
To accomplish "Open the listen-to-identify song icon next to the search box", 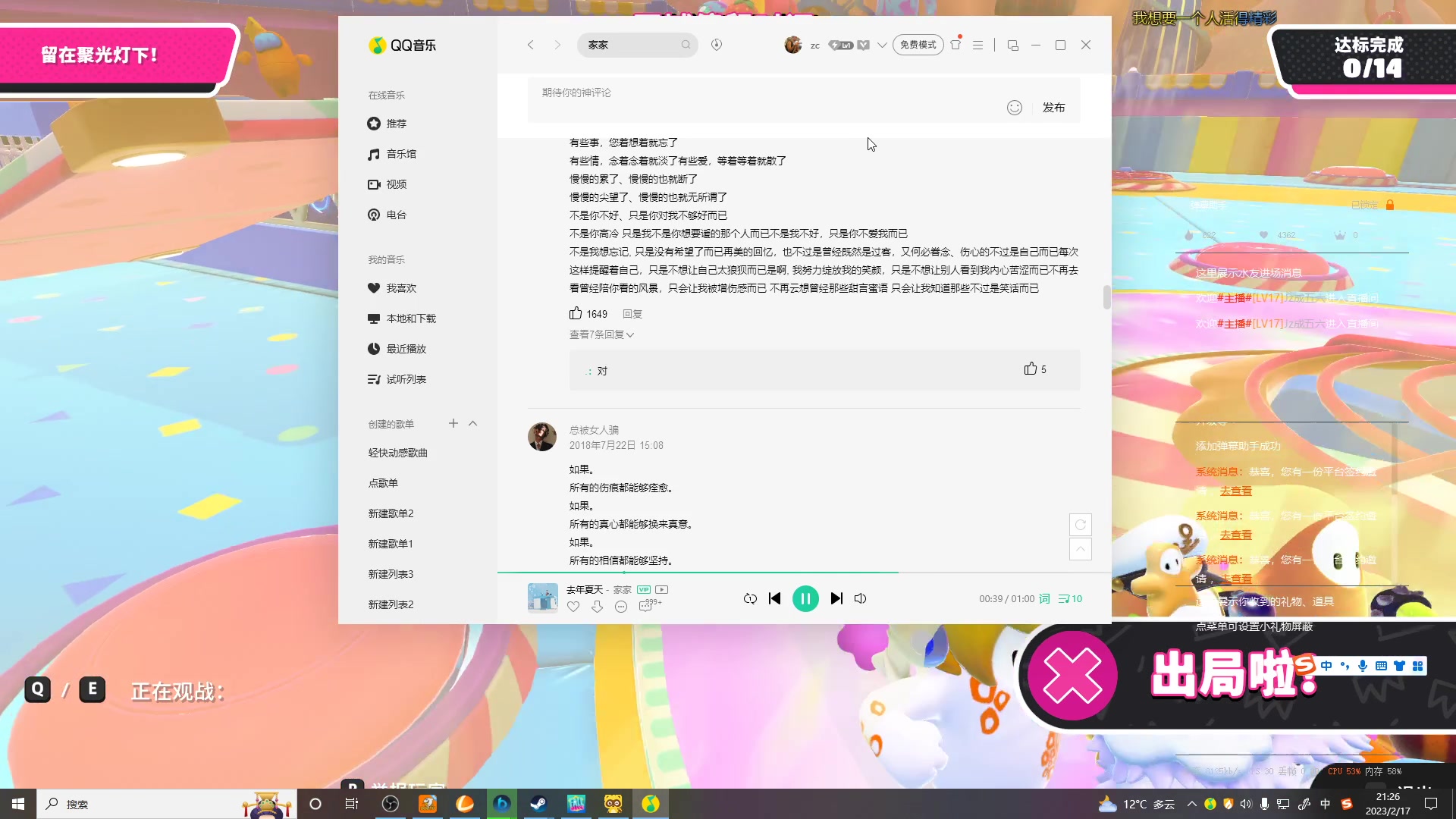I will click(x=716, y=45).
